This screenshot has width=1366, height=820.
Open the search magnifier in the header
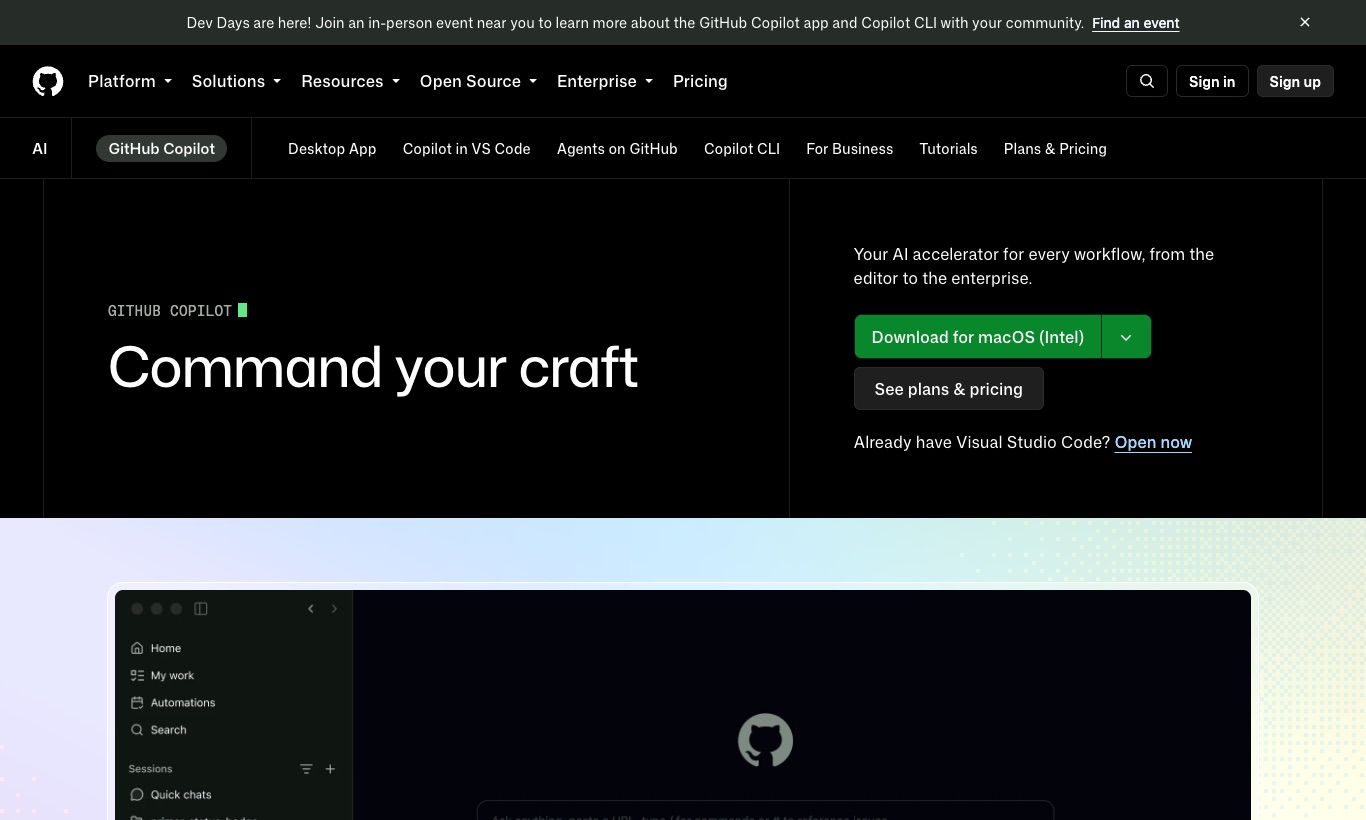pos(1147,81)
